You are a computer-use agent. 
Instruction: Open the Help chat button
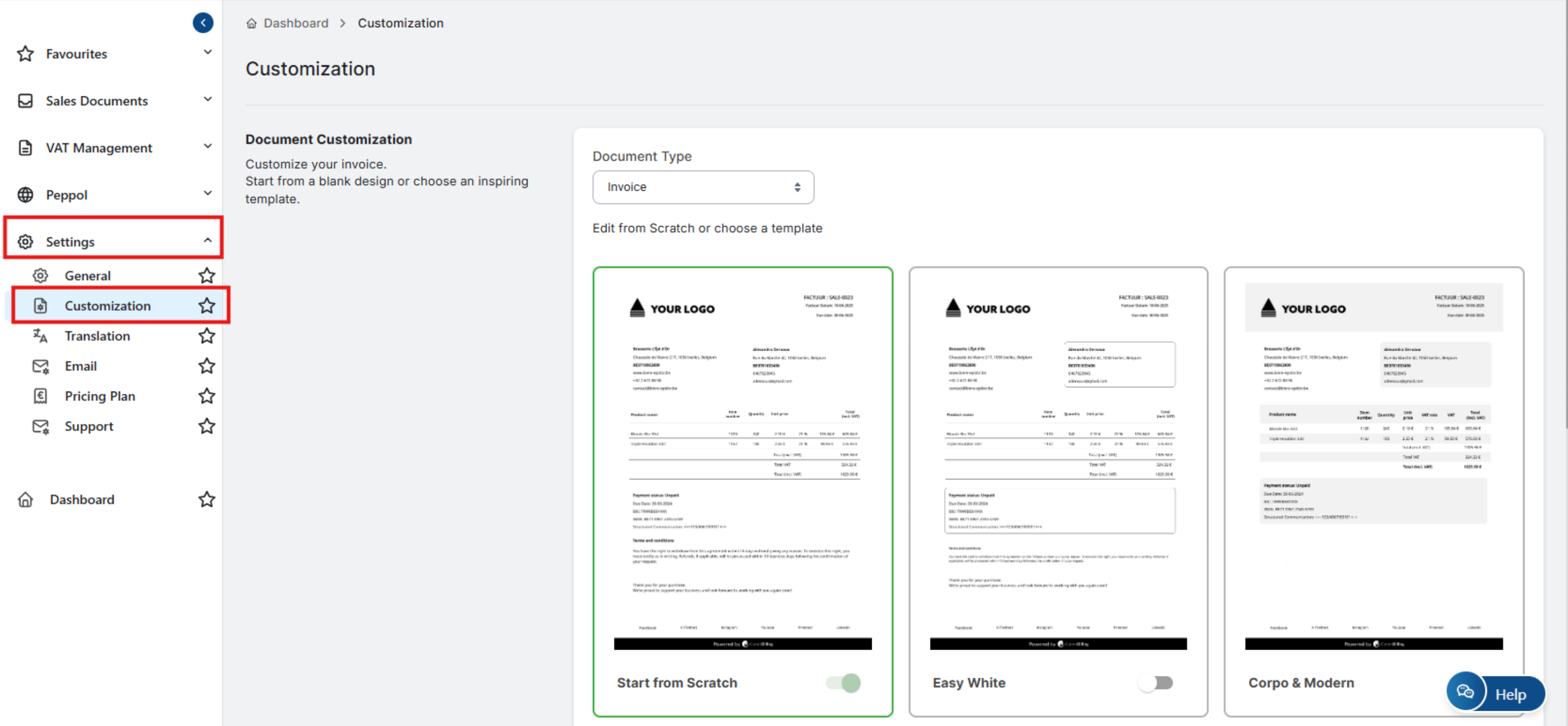[x=1496, y=694]
